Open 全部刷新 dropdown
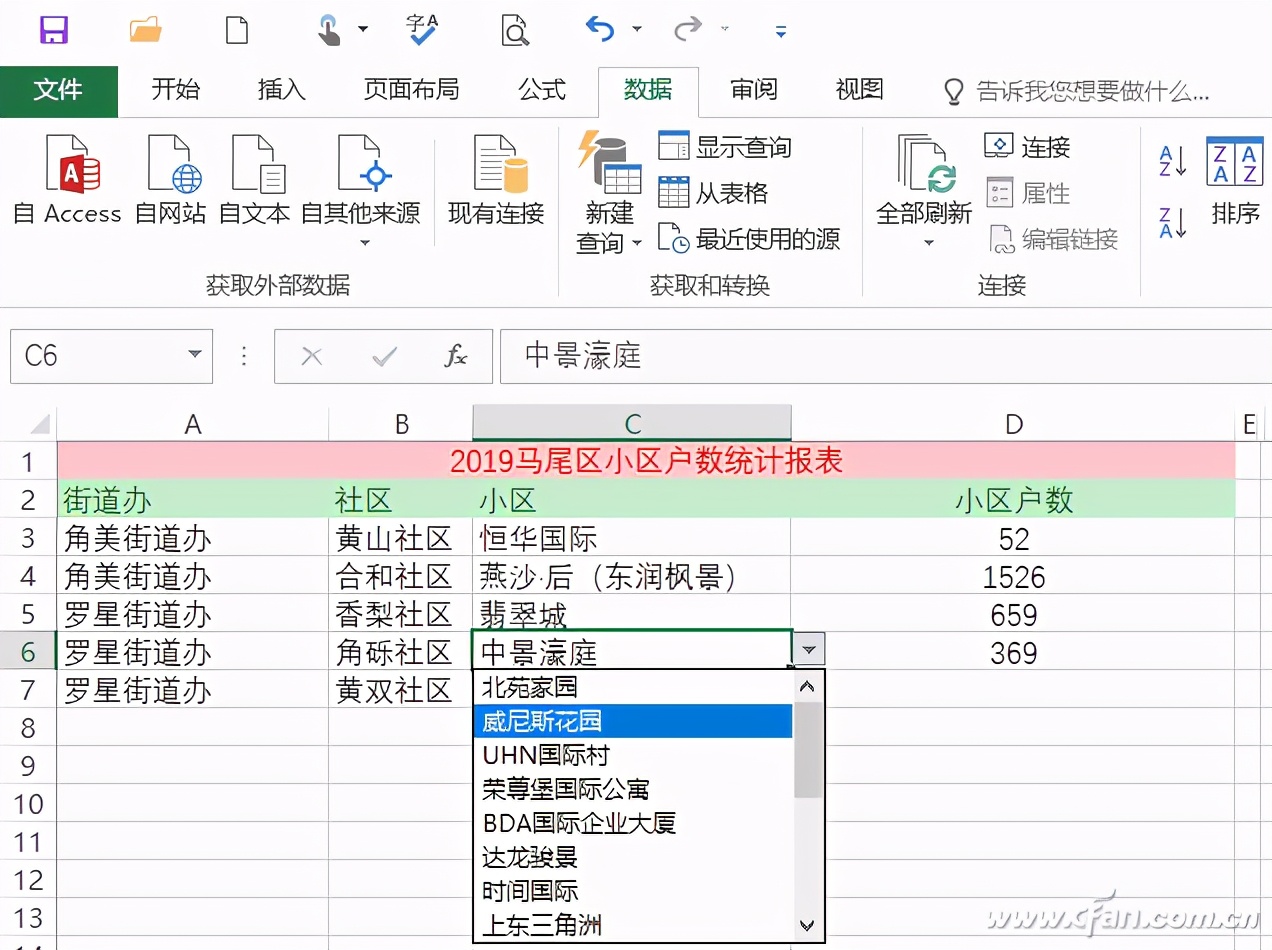1272x950 pixels. tap(924, 192)
